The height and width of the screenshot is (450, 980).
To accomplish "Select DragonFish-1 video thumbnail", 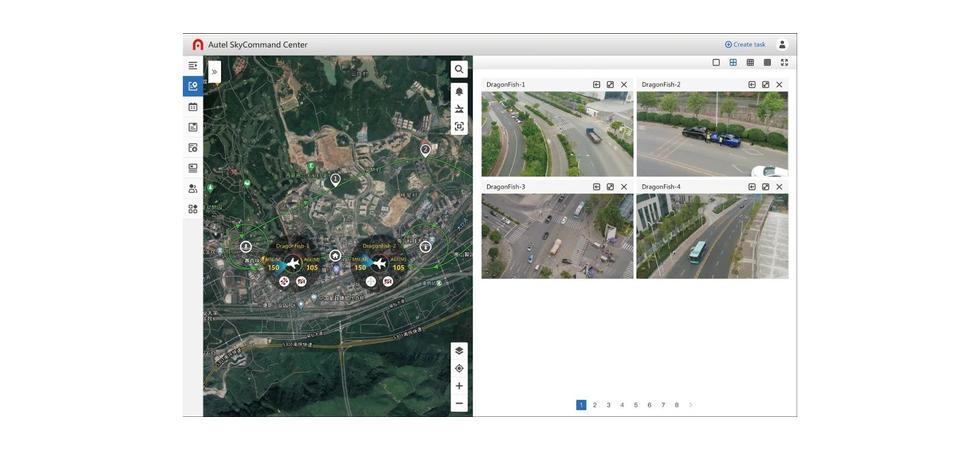I will coord(557,134).
